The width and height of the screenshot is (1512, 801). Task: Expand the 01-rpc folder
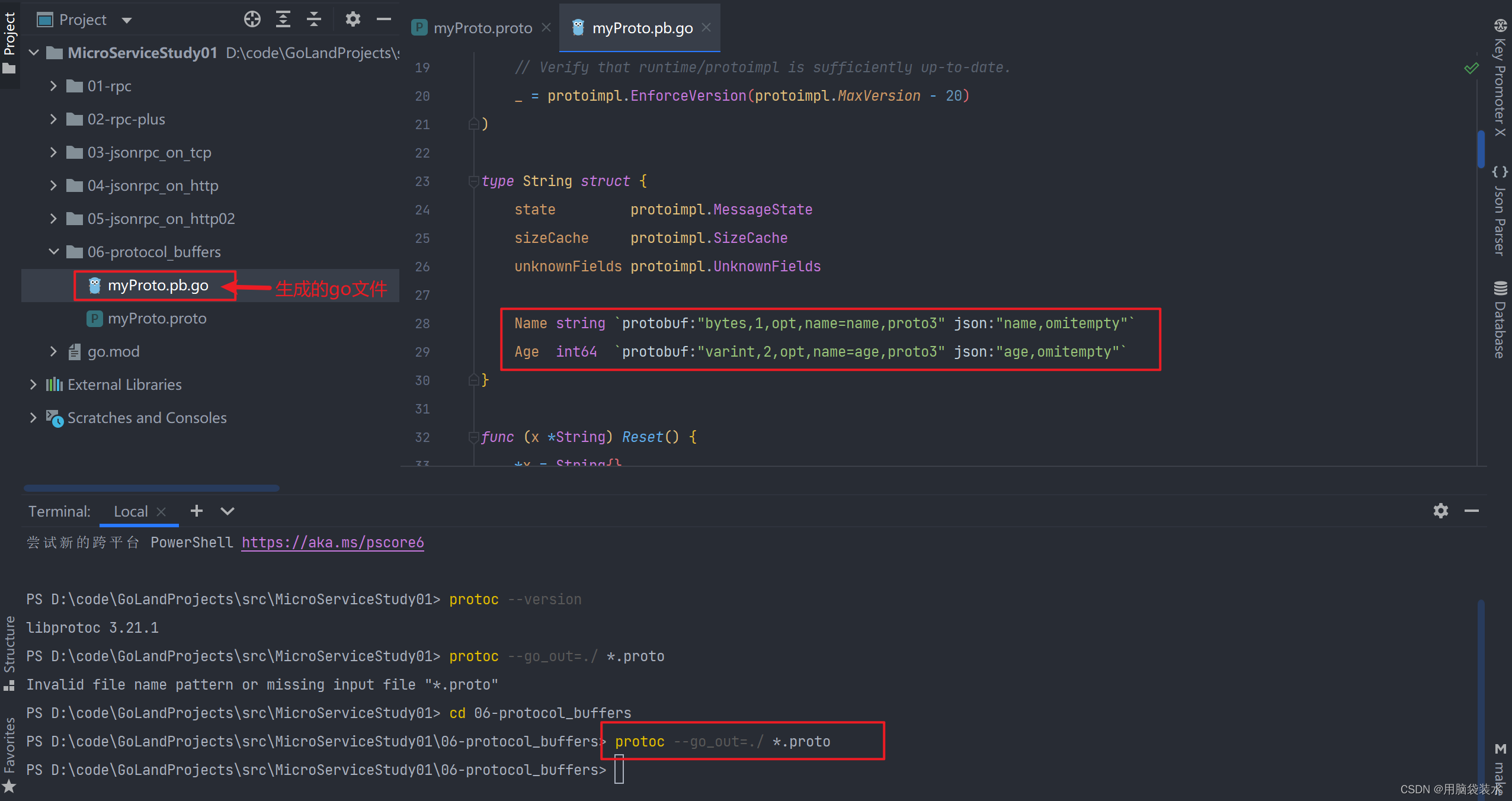coord(53,86)
